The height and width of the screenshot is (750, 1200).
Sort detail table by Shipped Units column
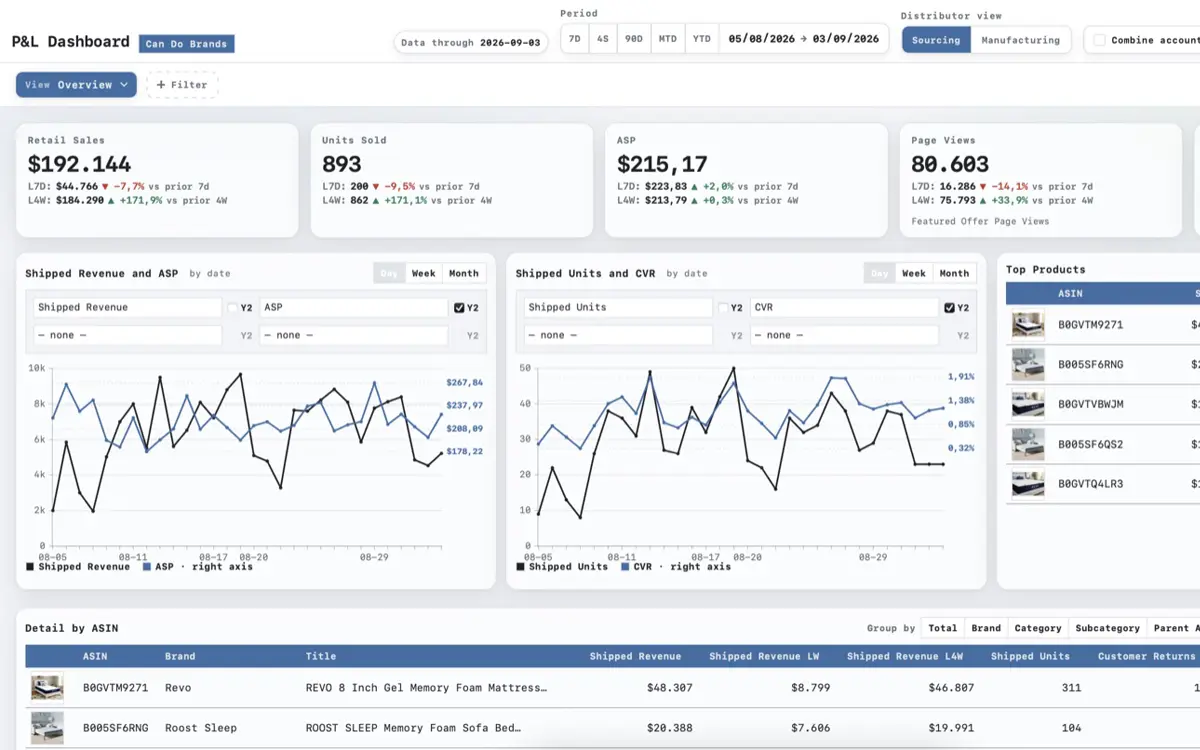[1030, 656]
